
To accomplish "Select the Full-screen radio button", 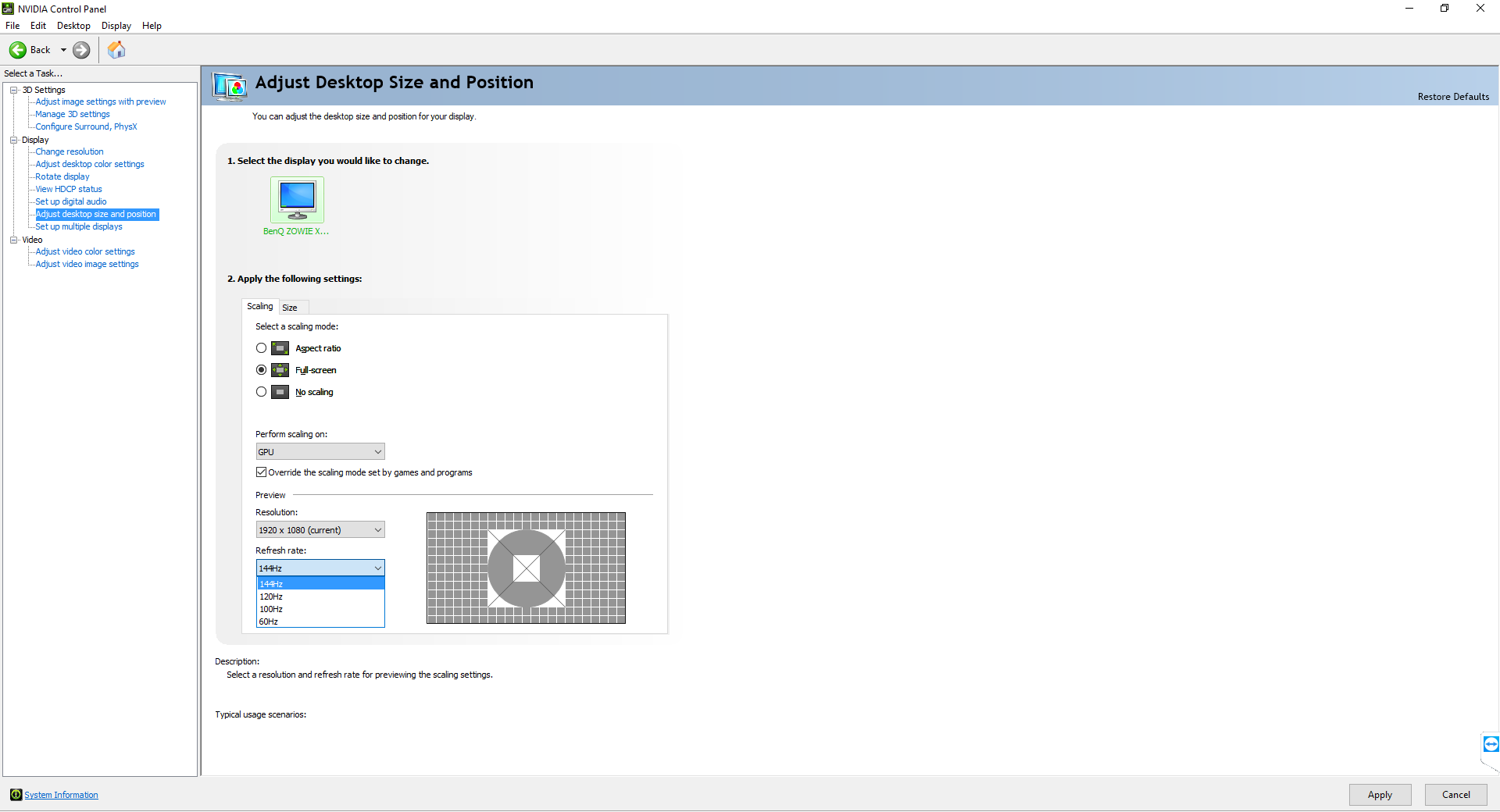I will [x=261, y=370].
